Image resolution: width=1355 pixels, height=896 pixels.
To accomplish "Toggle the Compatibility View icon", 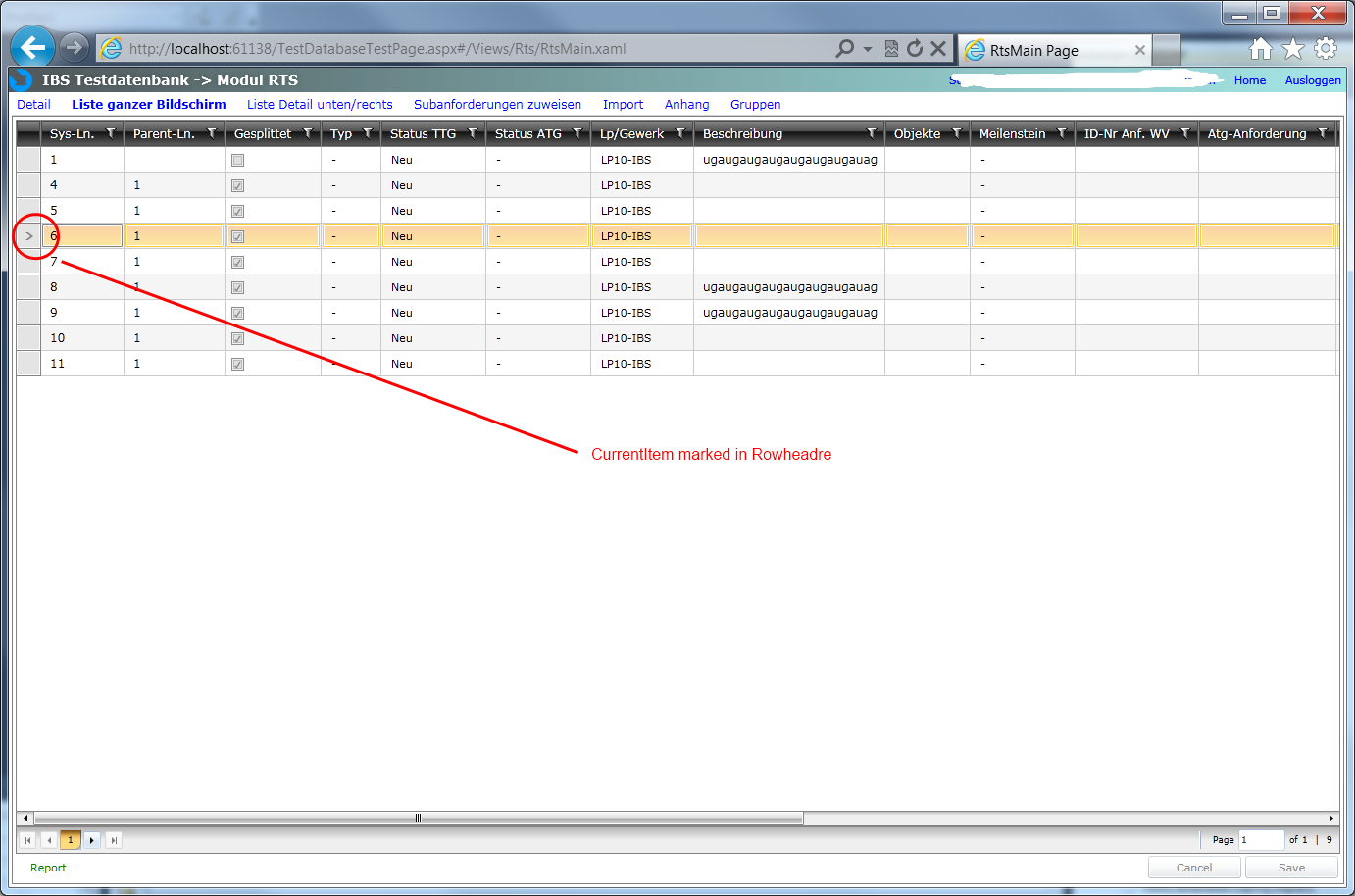I will tap(891, 48).
